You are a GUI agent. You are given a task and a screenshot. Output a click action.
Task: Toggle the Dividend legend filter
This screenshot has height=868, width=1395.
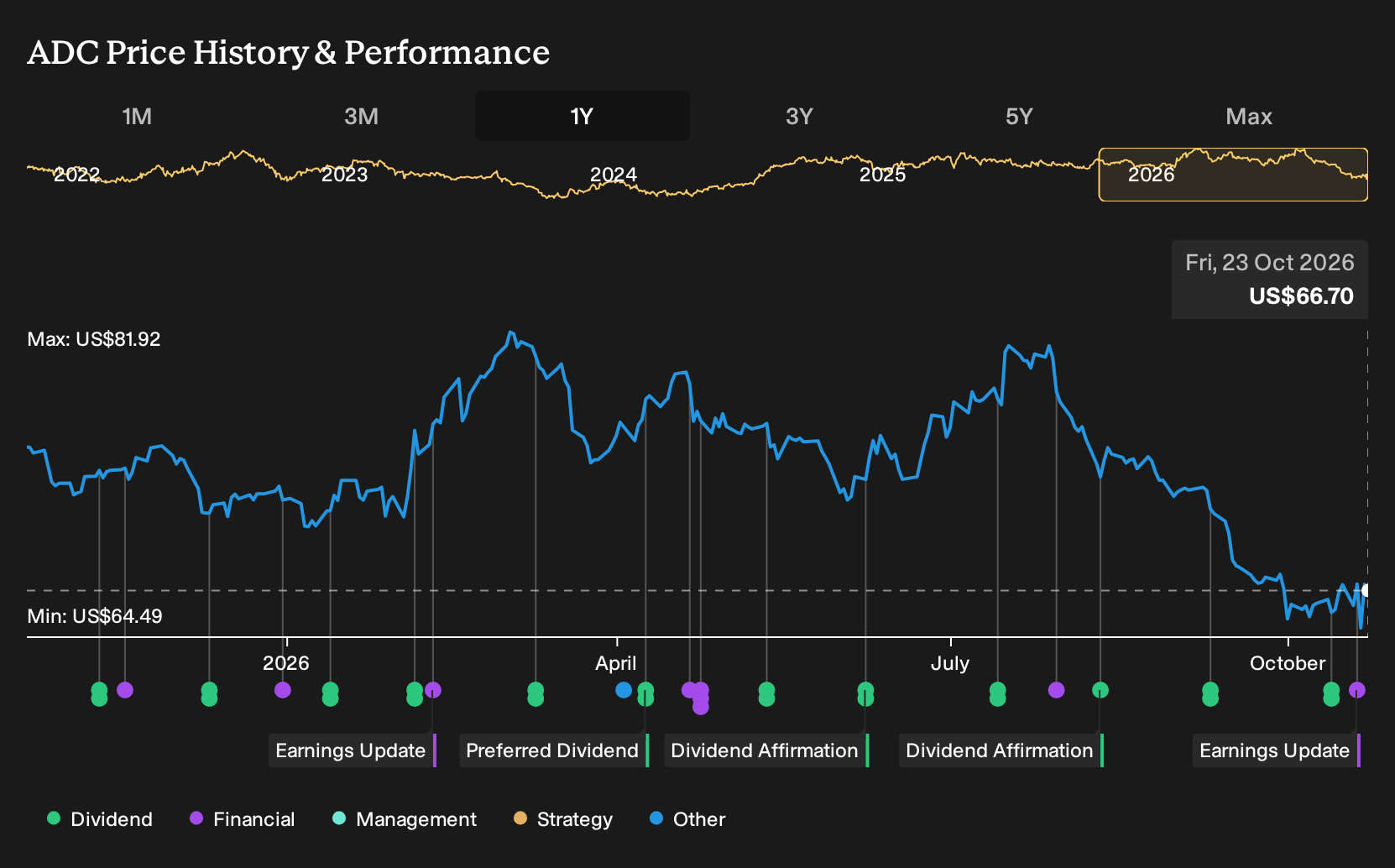coord(100,819)
